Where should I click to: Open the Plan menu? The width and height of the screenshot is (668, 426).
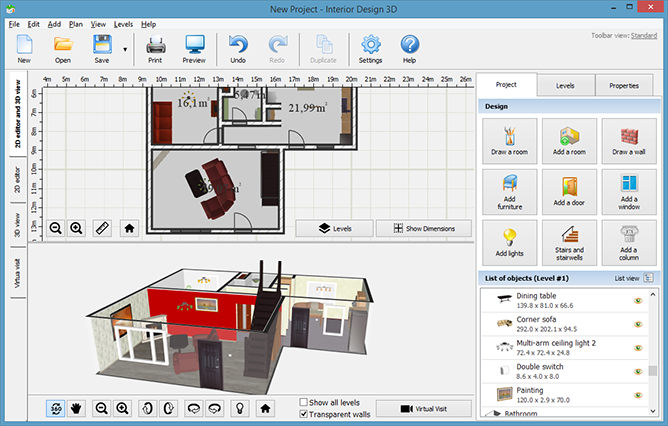(x=76, y=24)
